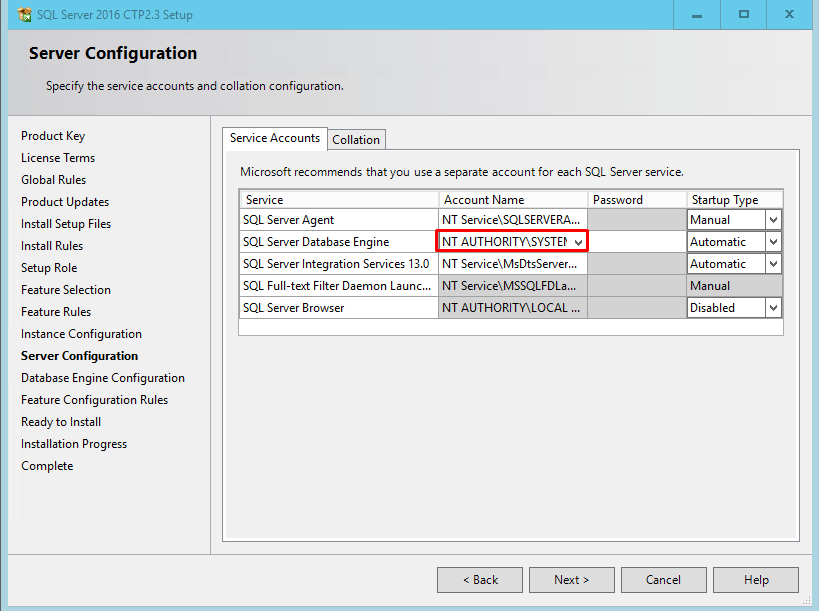Select the SQL Server Agent service row
Screen dimensions: 819x611
click(x=339, y=220)
